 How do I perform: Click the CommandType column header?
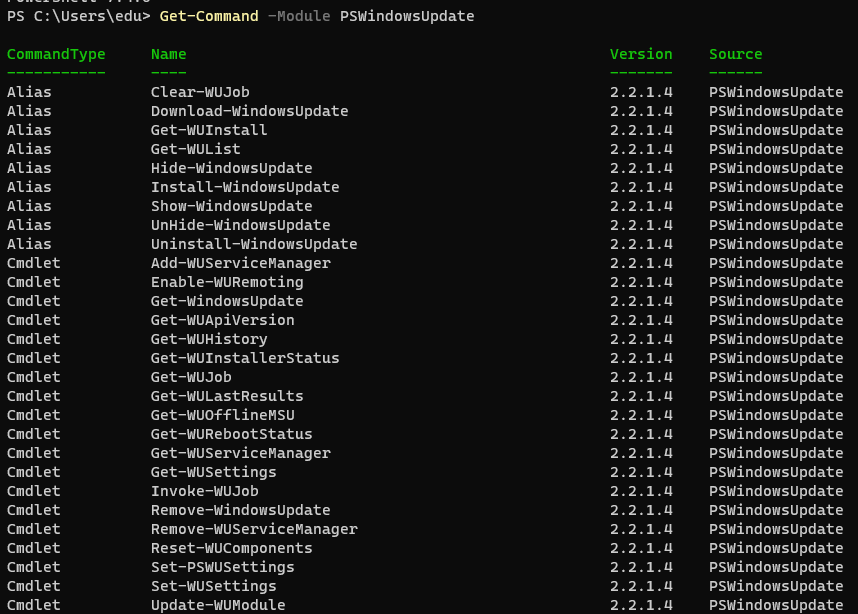56,54
